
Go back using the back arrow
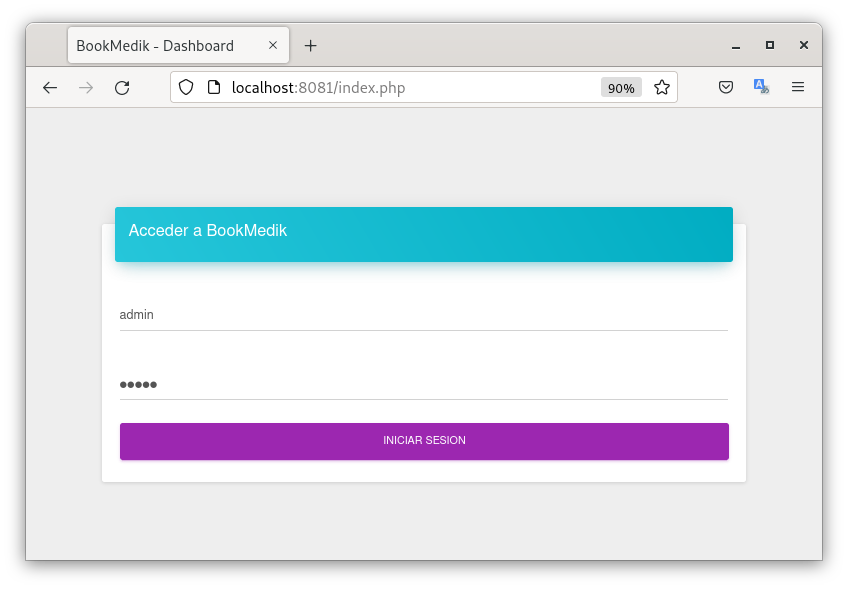pos(50,88)
